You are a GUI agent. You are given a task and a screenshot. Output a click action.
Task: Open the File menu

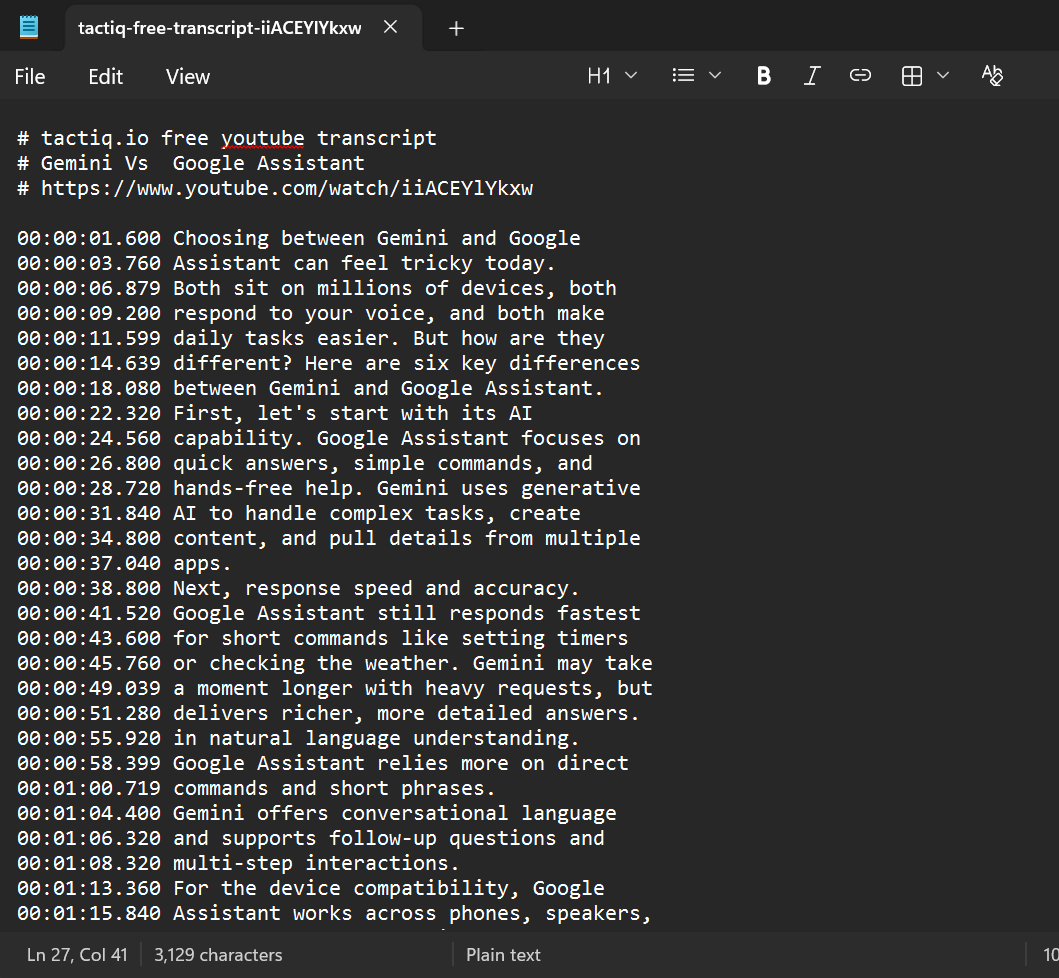click(x=29, y=75)
